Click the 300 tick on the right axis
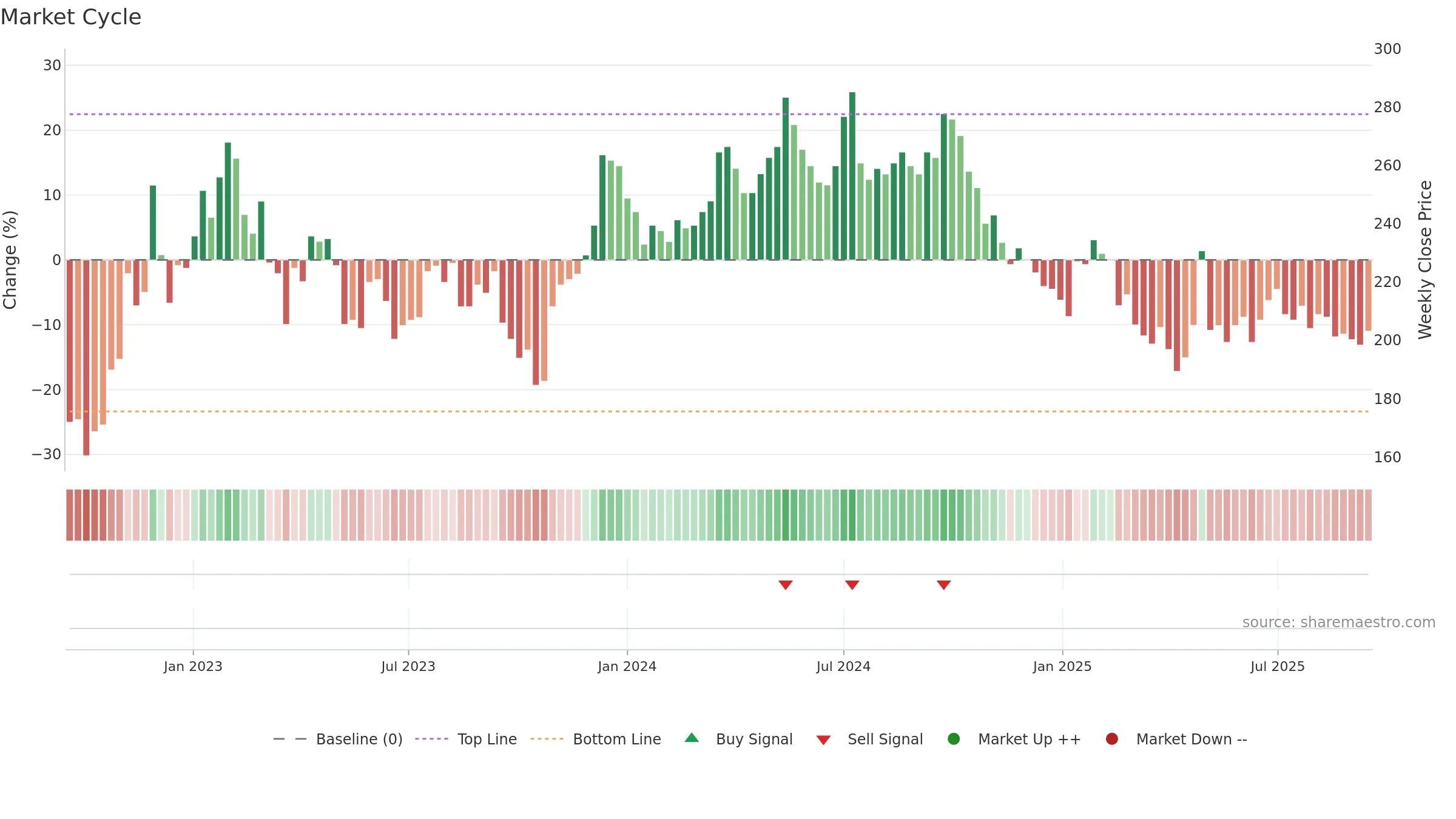This screenshot has height=819, width=1456. click(x=1387, y=49)
